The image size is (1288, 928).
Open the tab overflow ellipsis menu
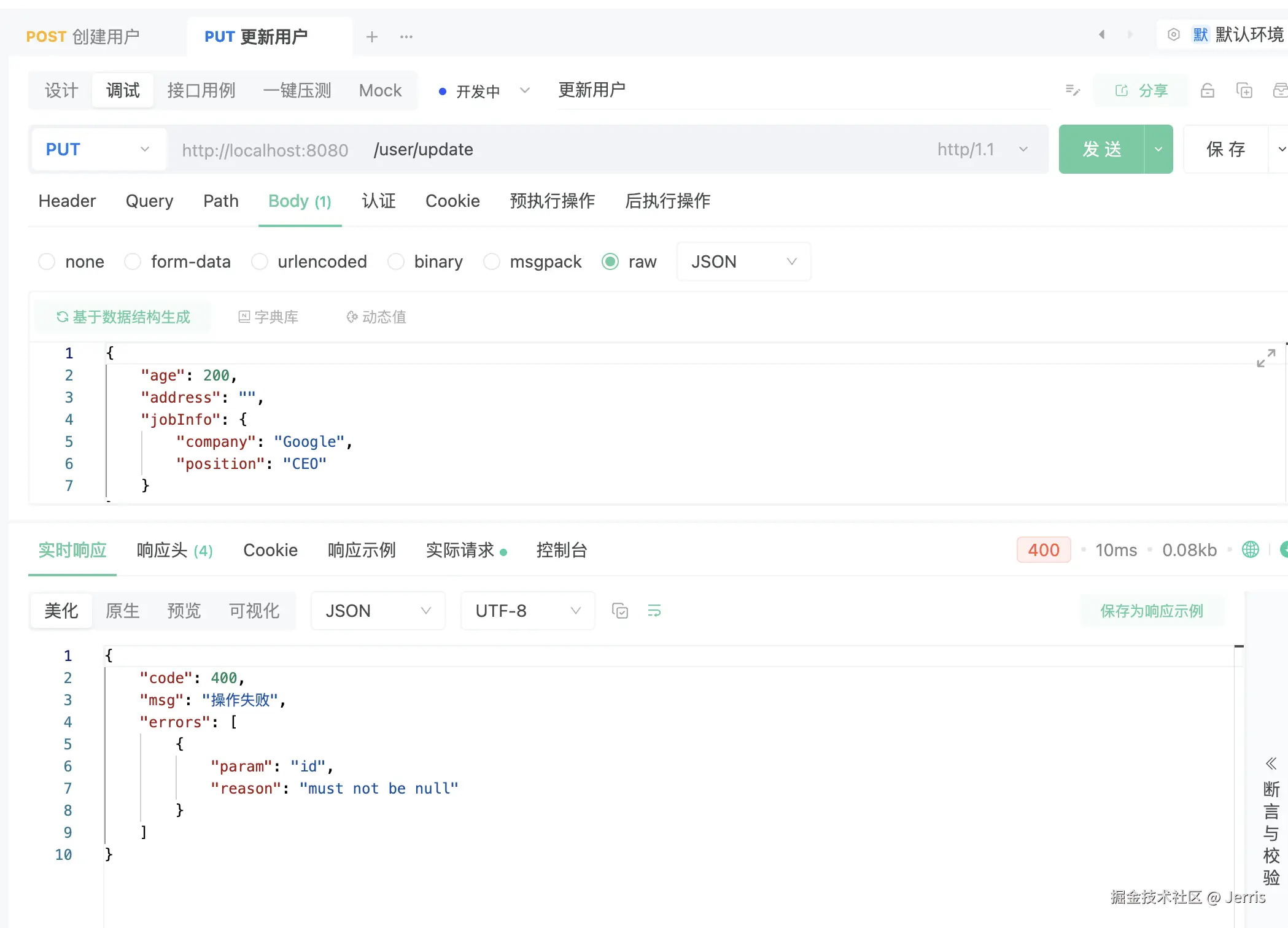click(x=406, y=37)
